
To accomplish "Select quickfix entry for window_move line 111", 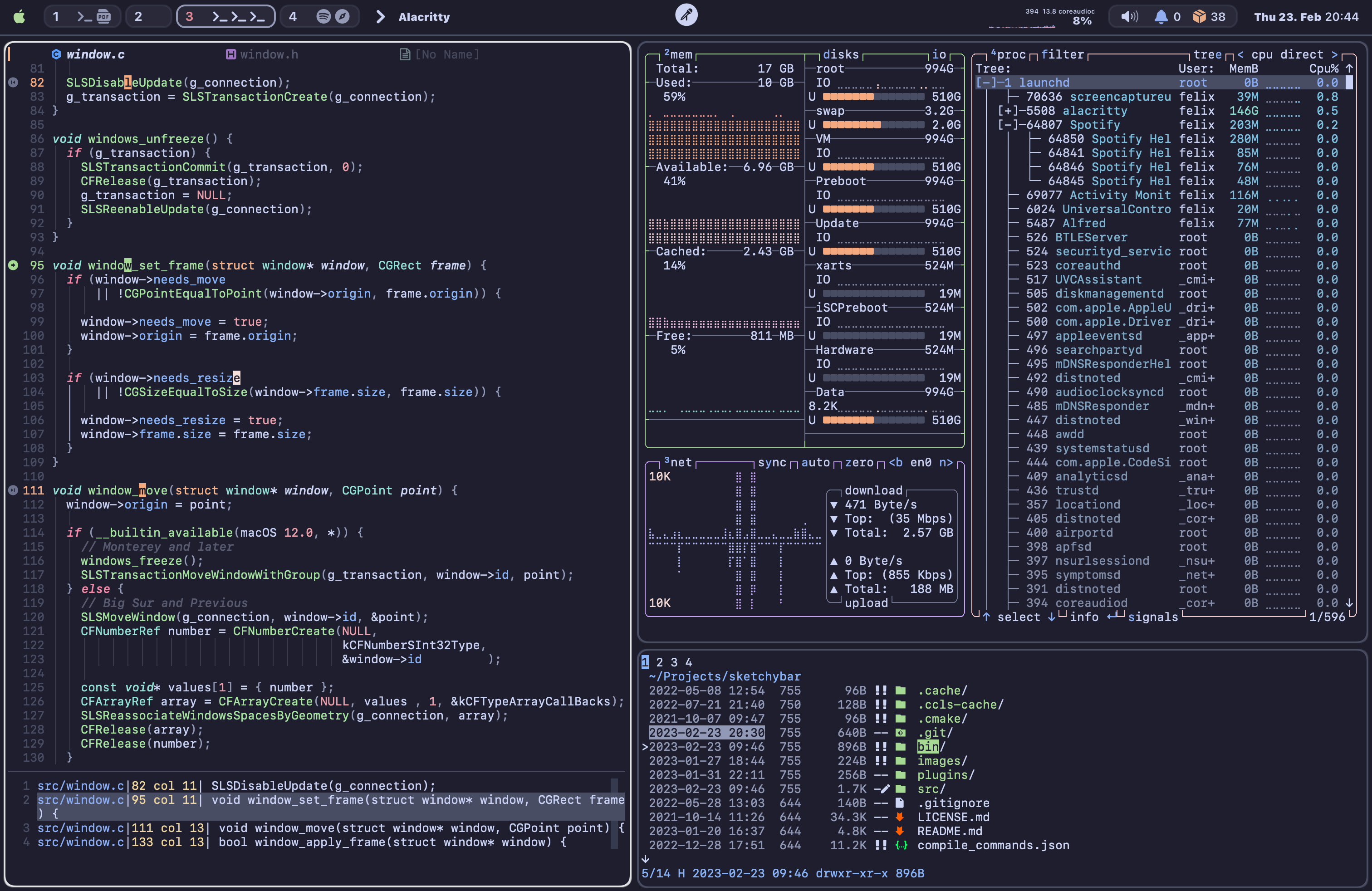I will coord(330,827).
